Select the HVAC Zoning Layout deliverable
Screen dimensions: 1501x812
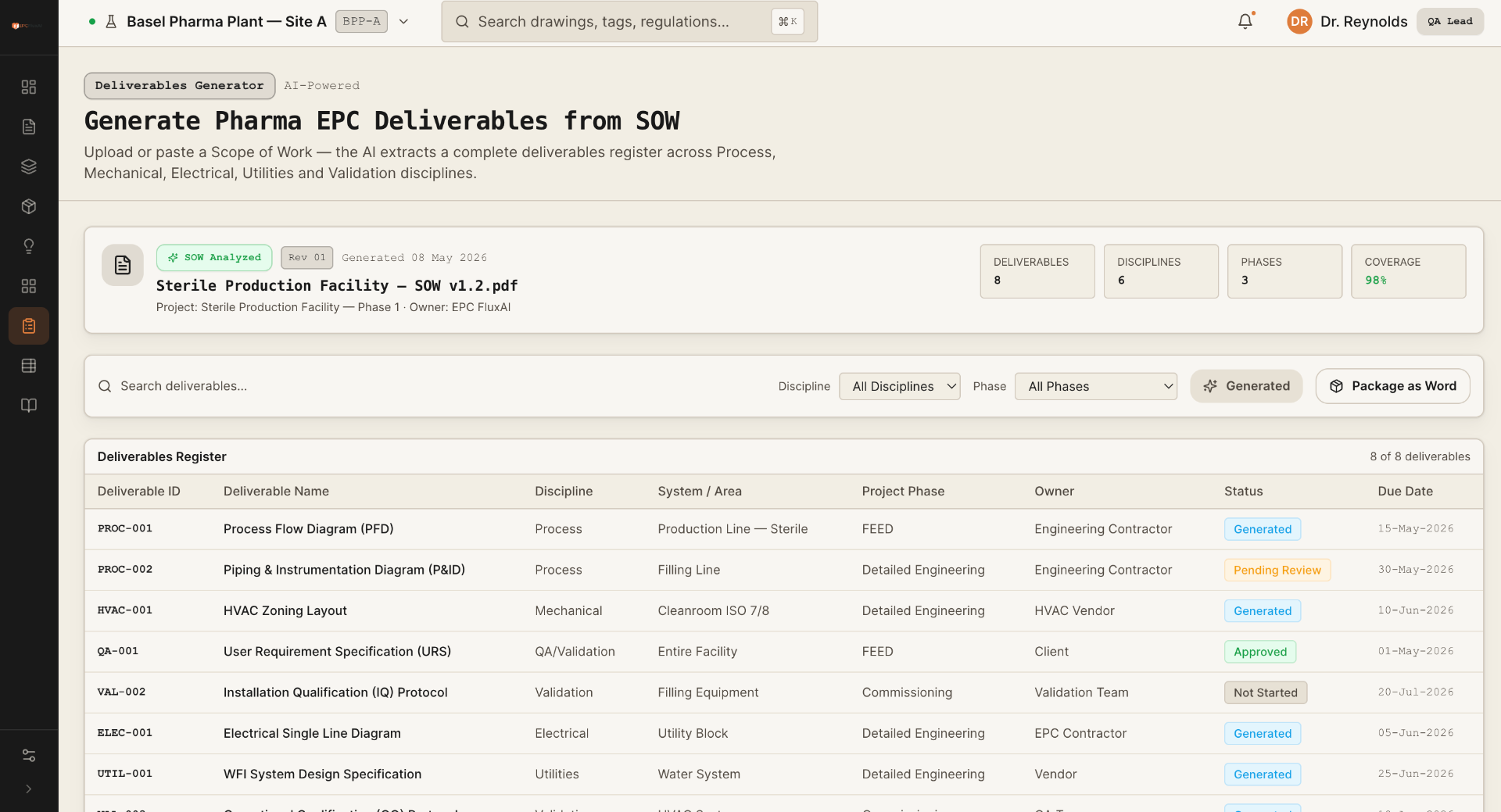[285, 611]
